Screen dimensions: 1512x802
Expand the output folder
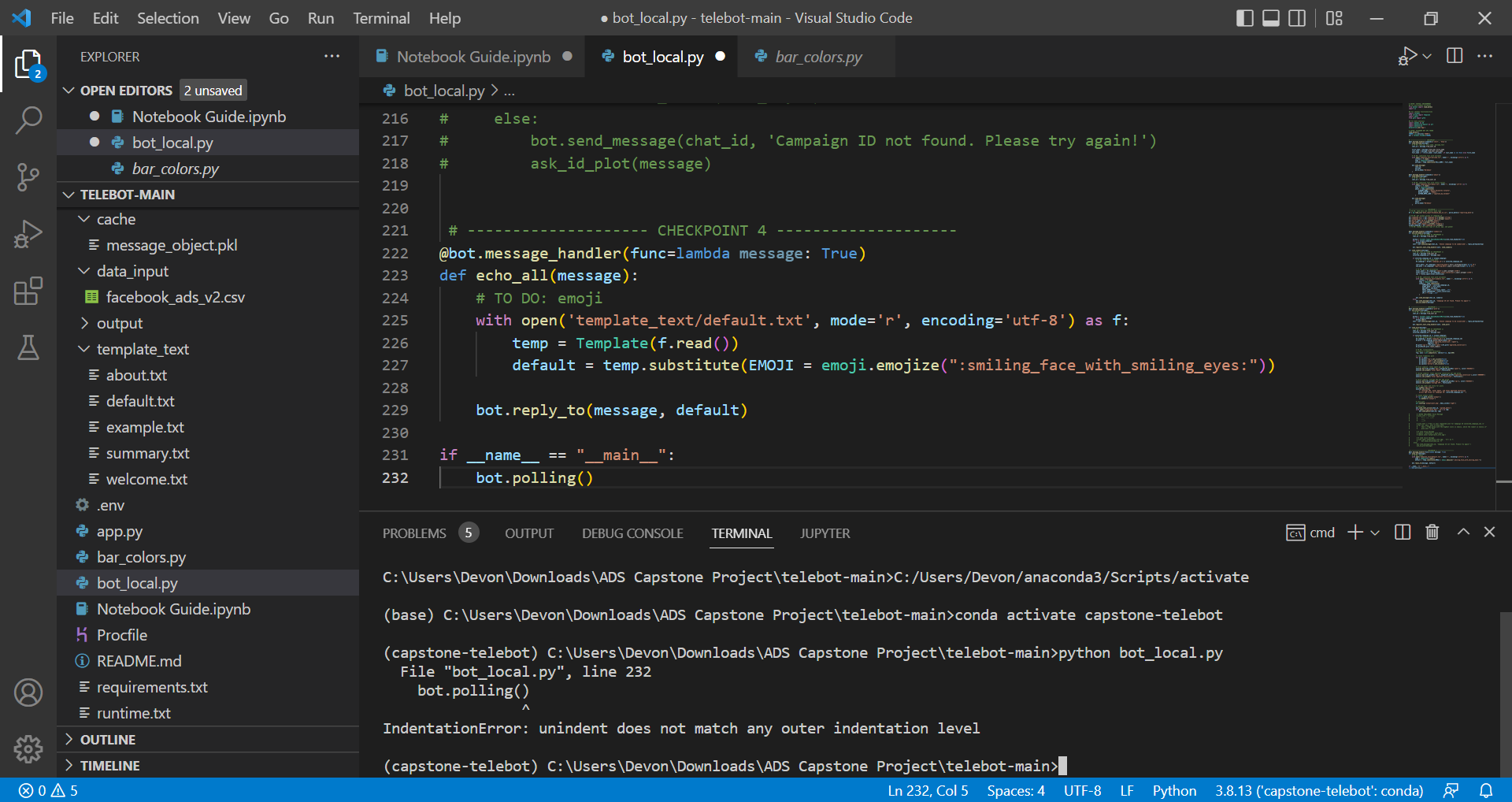119,323
